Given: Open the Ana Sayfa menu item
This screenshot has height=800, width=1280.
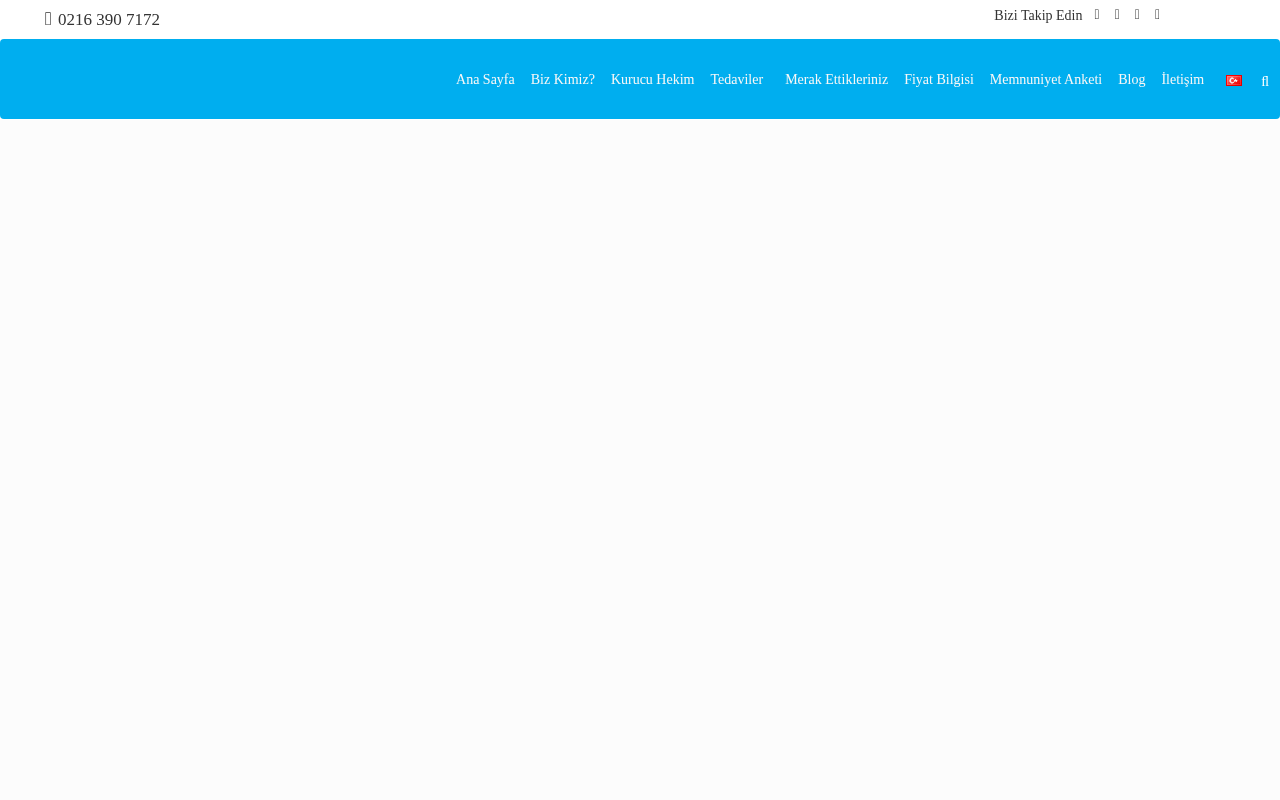Looking at the screenshot, I should coord(485,80).
